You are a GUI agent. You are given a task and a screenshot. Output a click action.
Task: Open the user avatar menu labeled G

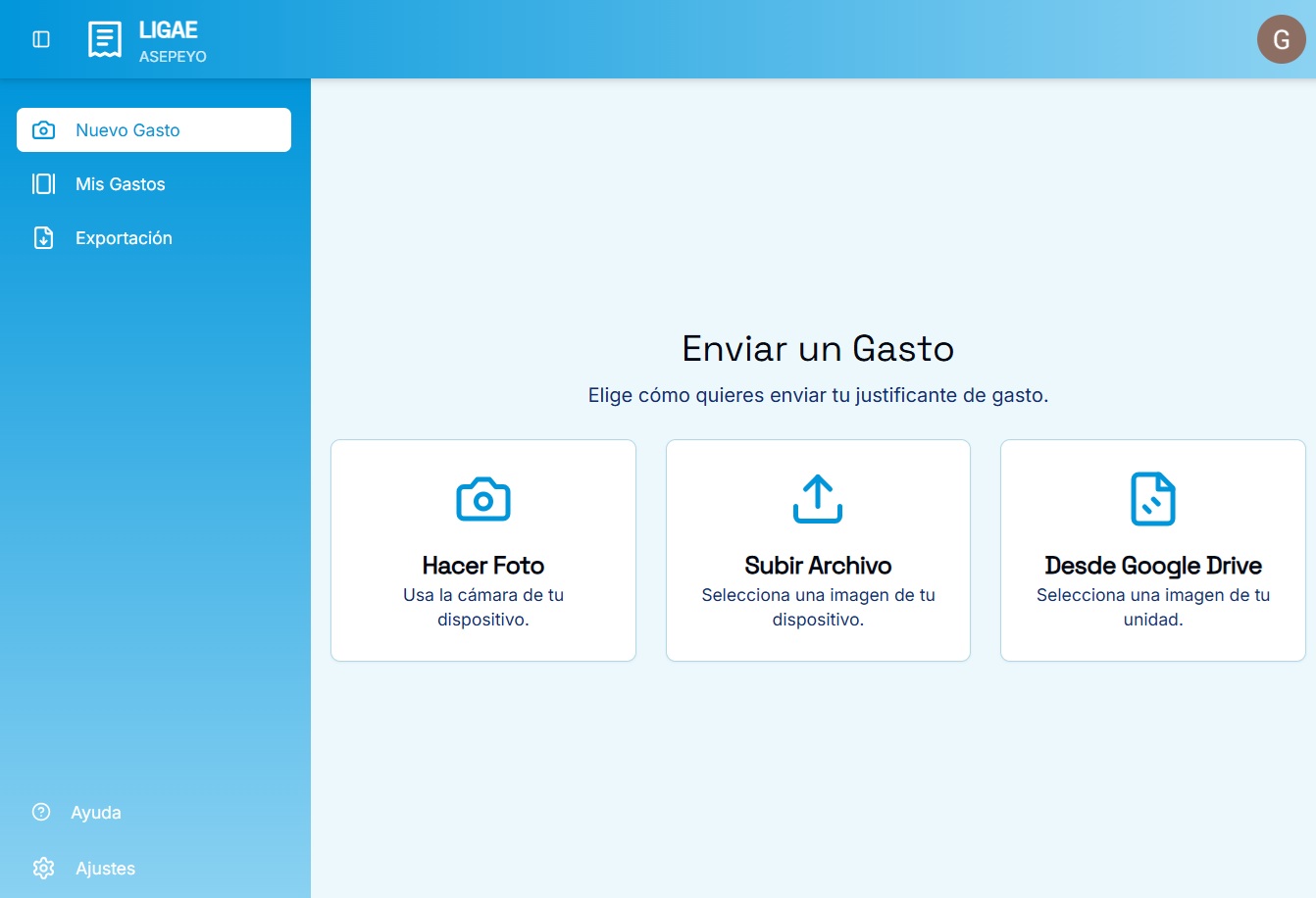click(1281, 39)
